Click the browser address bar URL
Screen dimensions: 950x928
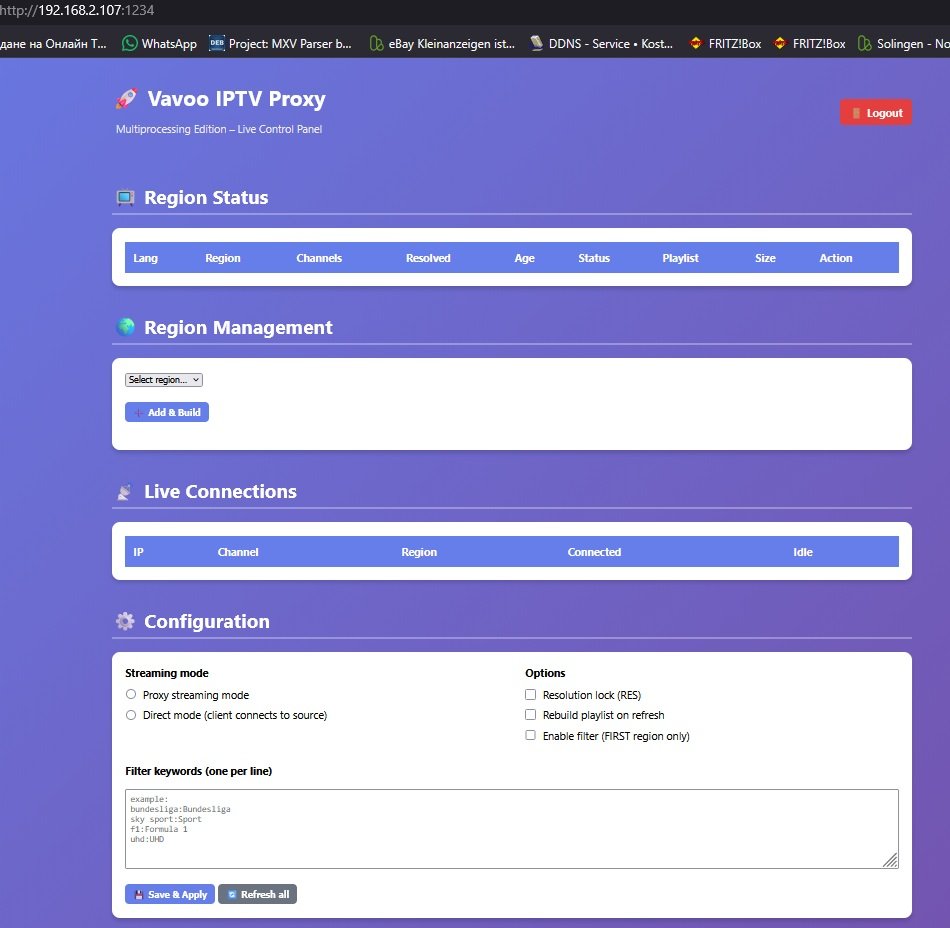pos(77,10)
